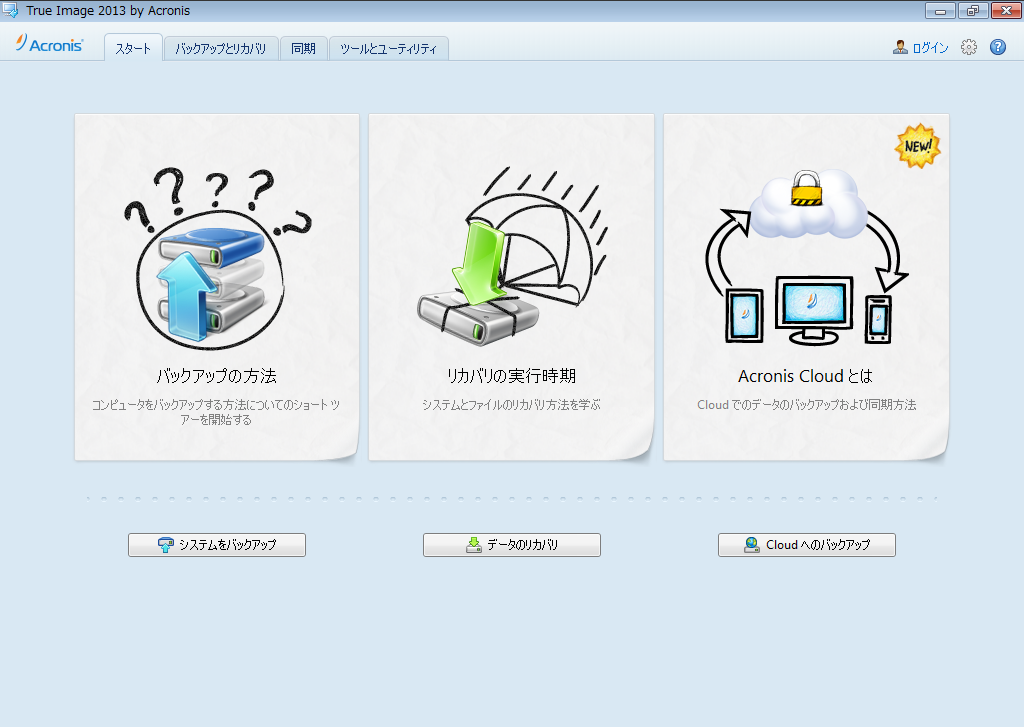Open the ツールとユーティリティ tab
Image resolution: width=1024 pixels, height=727 pixels.
coord(389,49)
